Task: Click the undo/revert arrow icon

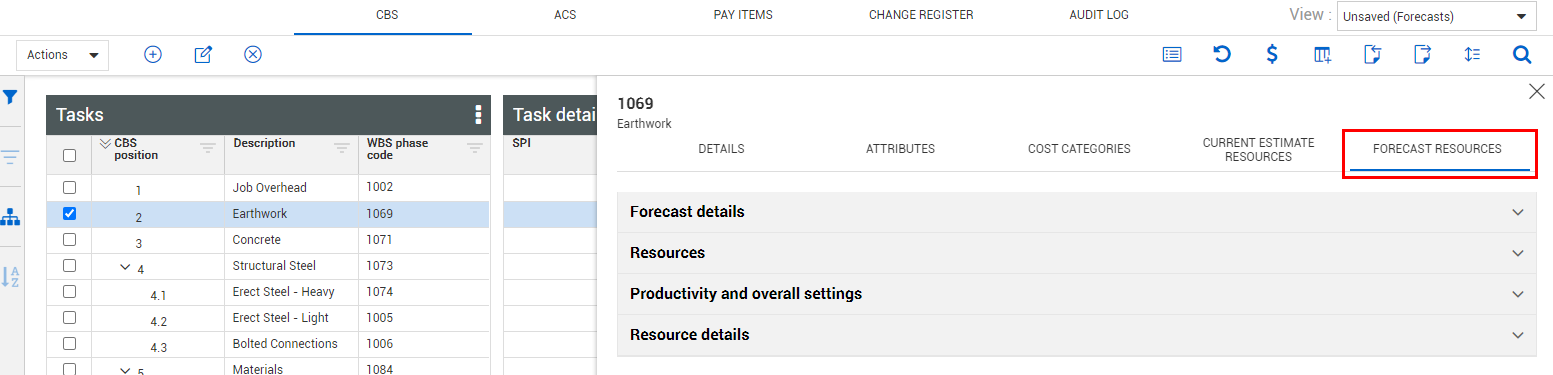Action: 1222,55
